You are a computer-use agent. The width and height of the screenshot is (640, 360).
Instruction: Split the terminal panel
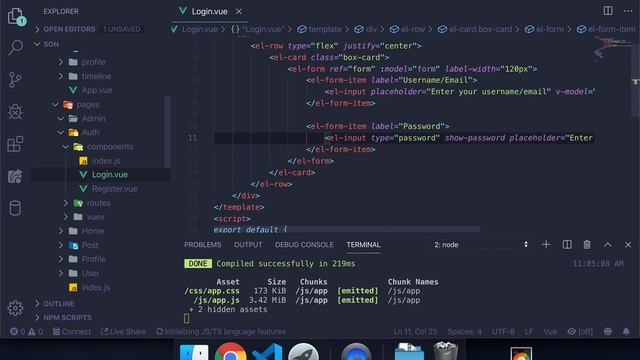pos(567,244)
